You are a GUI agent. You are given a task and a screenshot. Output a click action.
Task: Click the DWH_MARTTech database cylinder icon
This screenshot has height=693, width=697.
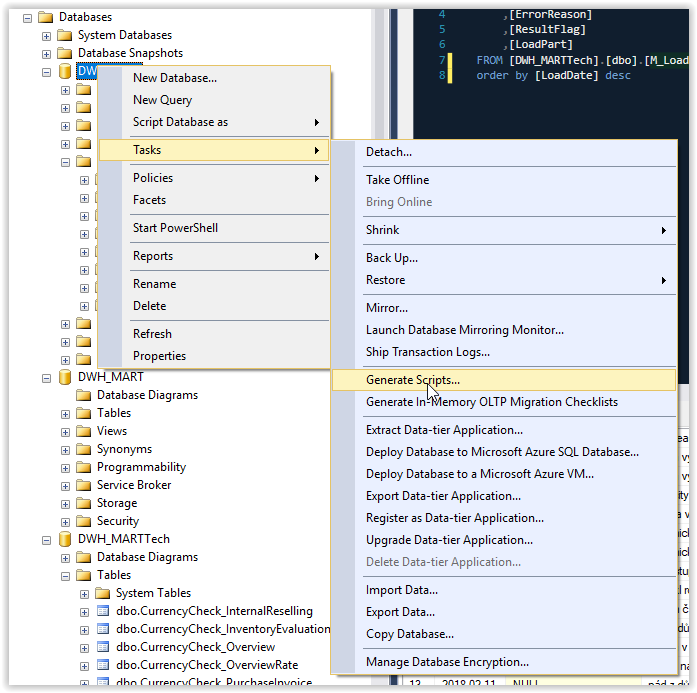point(65,539)
